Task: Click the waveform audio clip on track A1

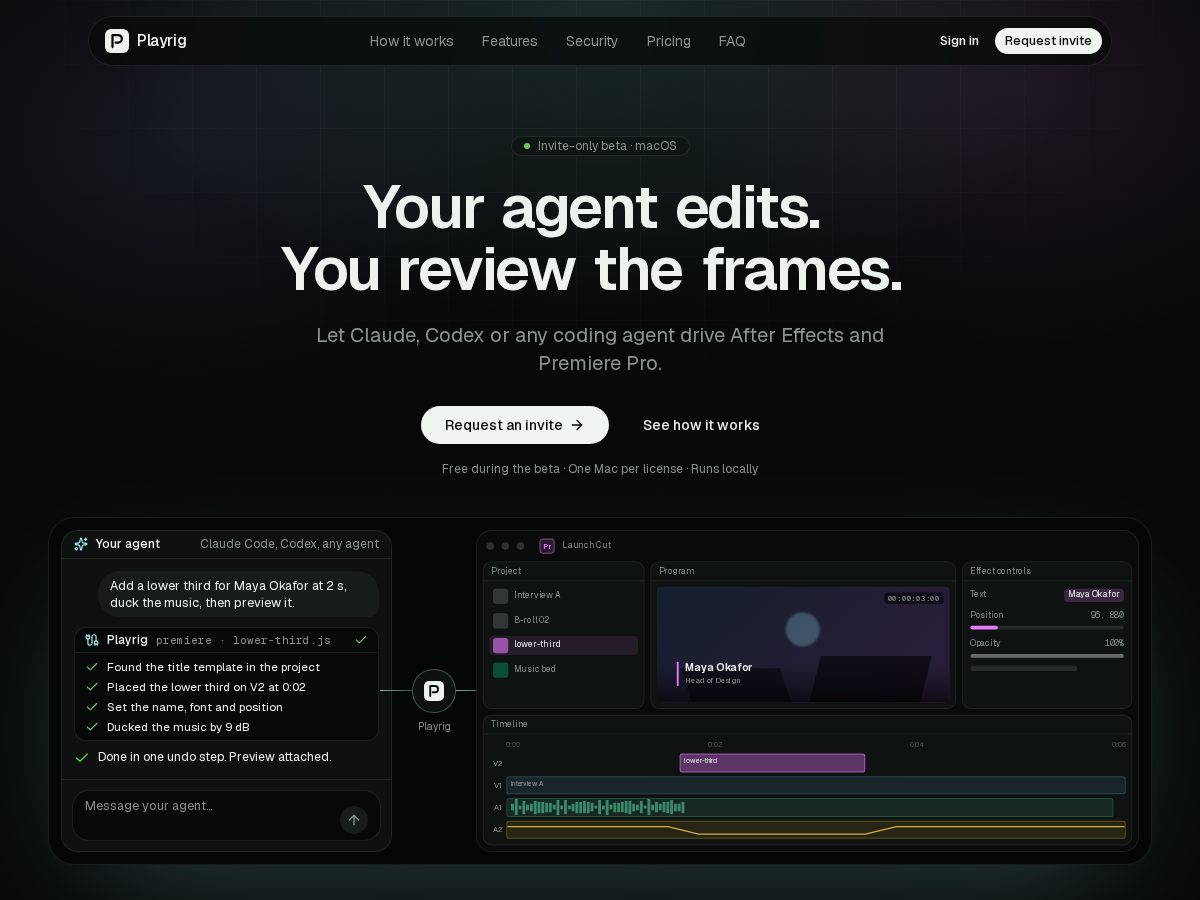Action: coord(810,807)
